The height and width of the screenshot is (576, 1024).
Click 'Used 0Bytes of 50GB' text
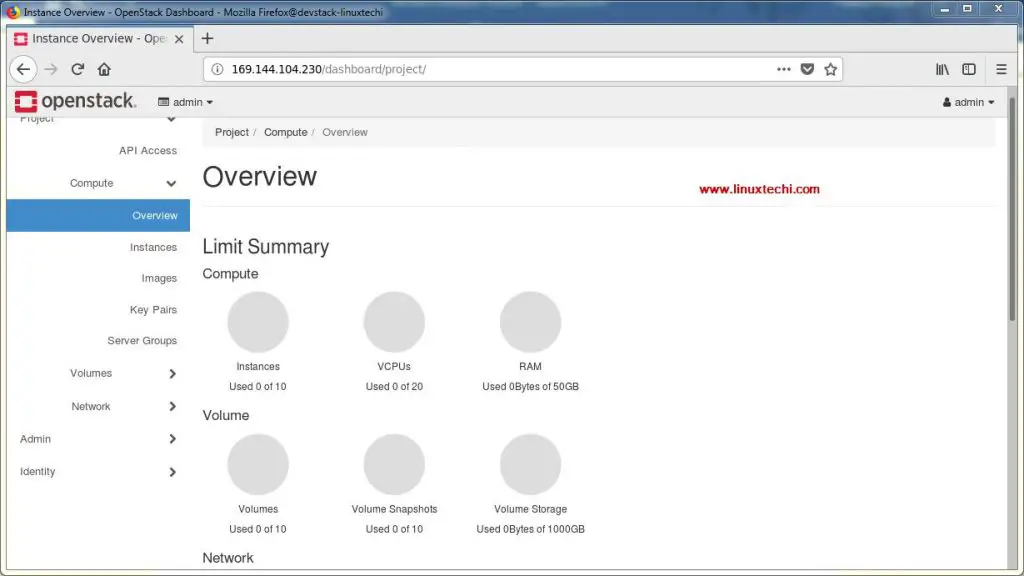point(530,387)
